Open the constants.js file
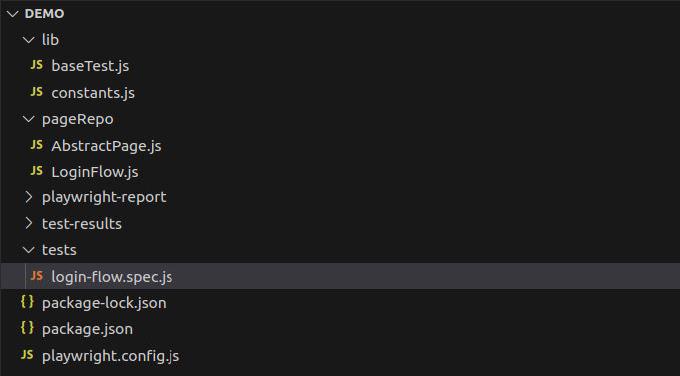 point(93,93)
